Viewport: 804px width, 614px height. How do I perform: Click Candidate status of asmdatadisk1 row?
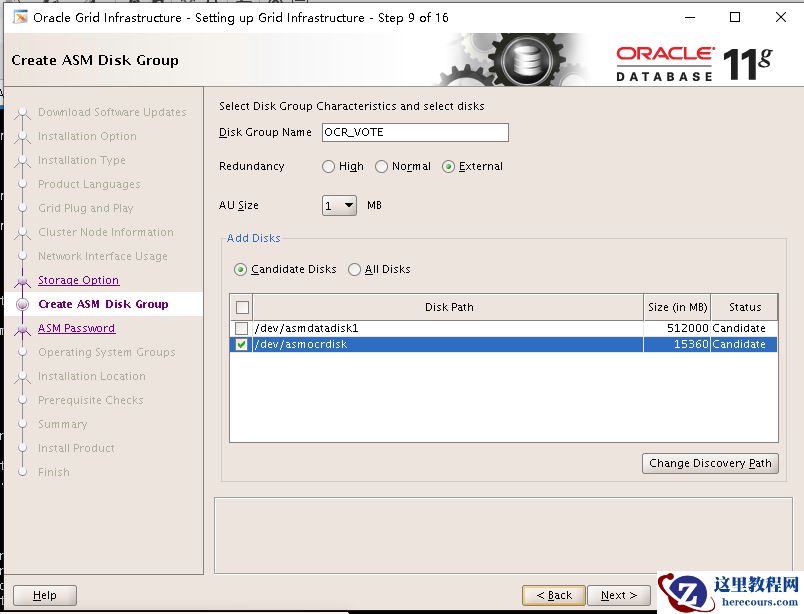coord(745,328)
